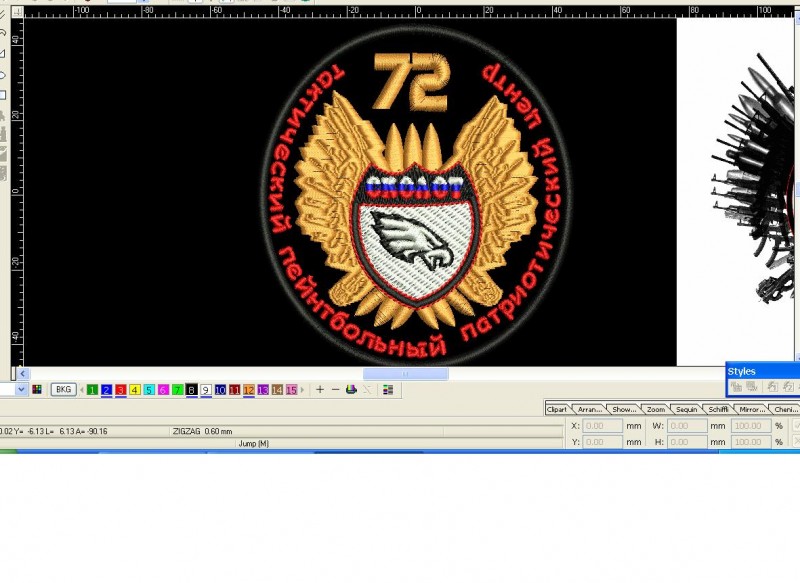Image resolution: width=800 pixels, height=583 pixels.
Task: Click the X position input field
Action: 603,425
